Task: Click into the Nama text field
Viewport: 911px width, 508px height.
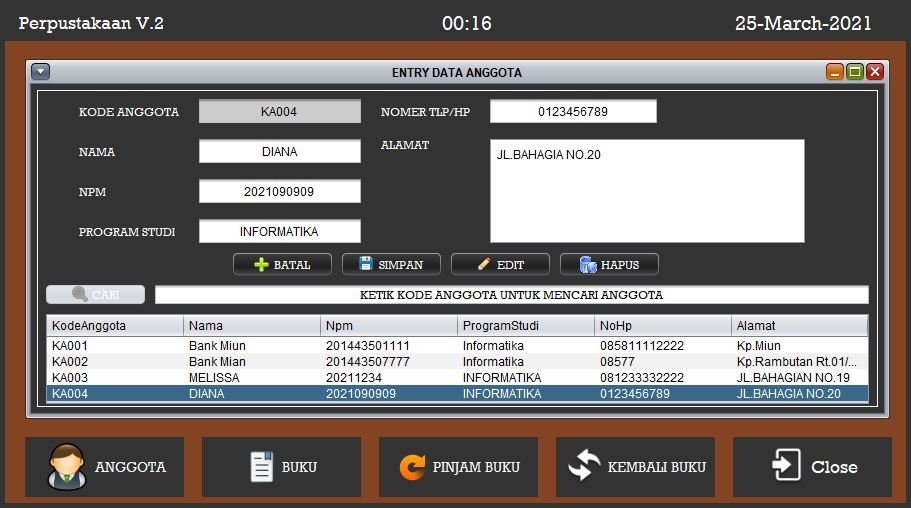Action: (x=279, y=152)
